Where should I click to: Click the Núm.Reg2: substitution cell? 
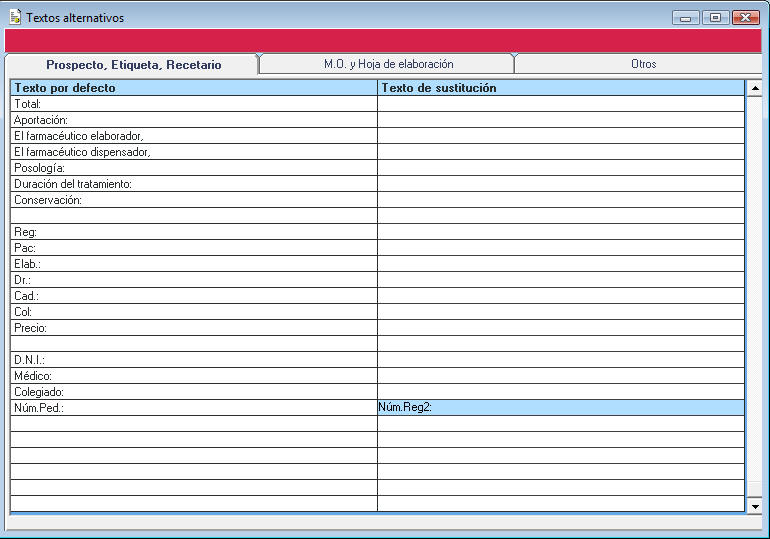(x=560, y=408)
